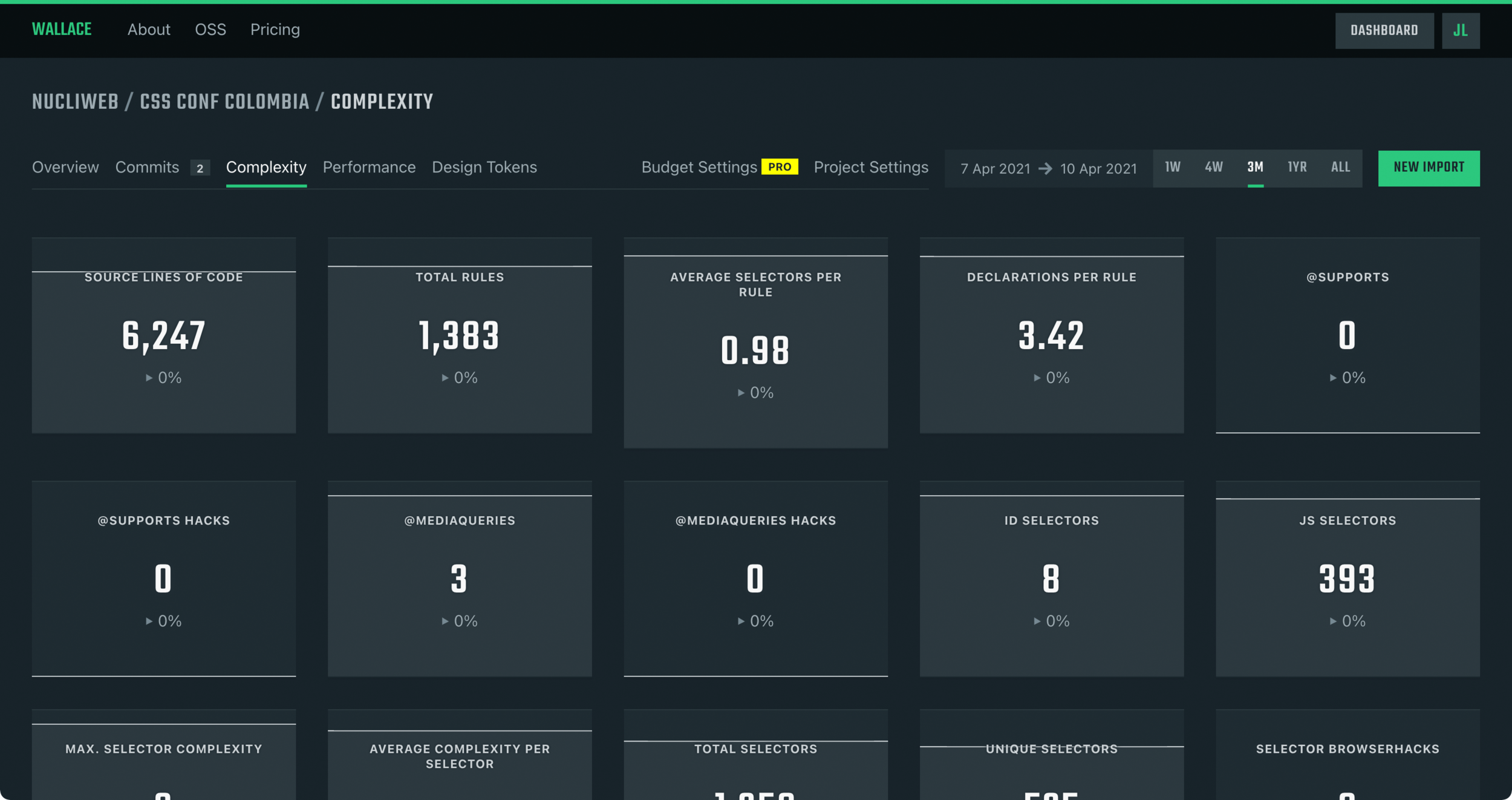
Task: Click trend triangle under JS Selectors value
Action: click(1333, 621)
